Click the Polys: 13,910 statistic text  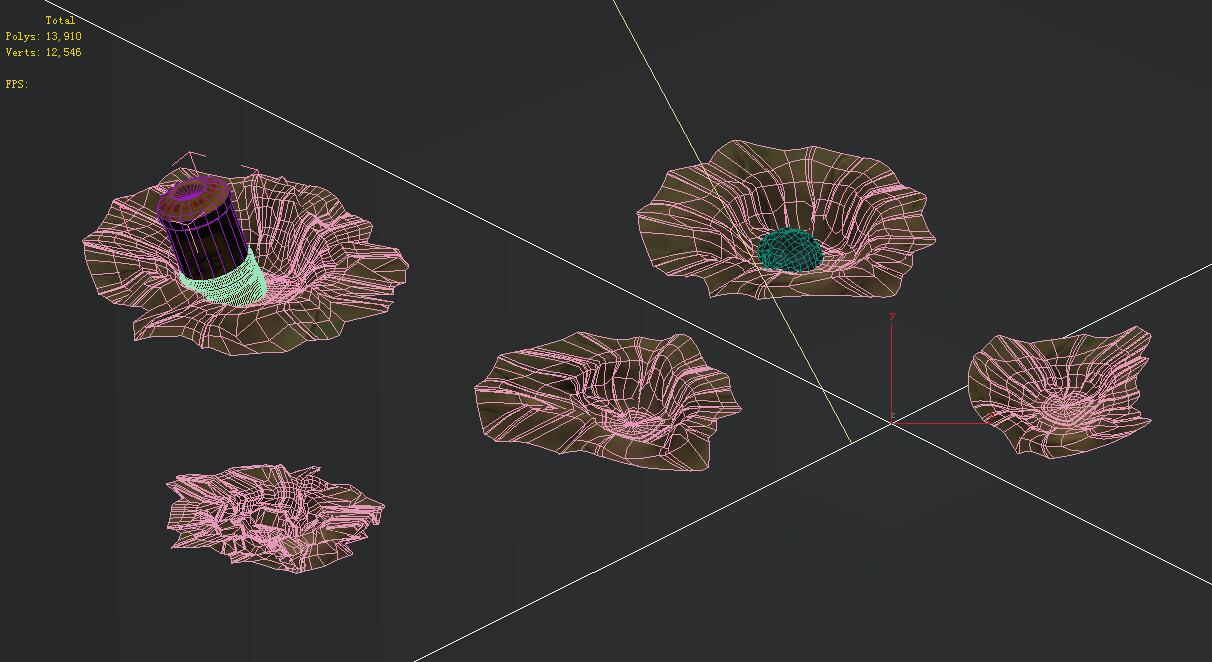(43, 36)
